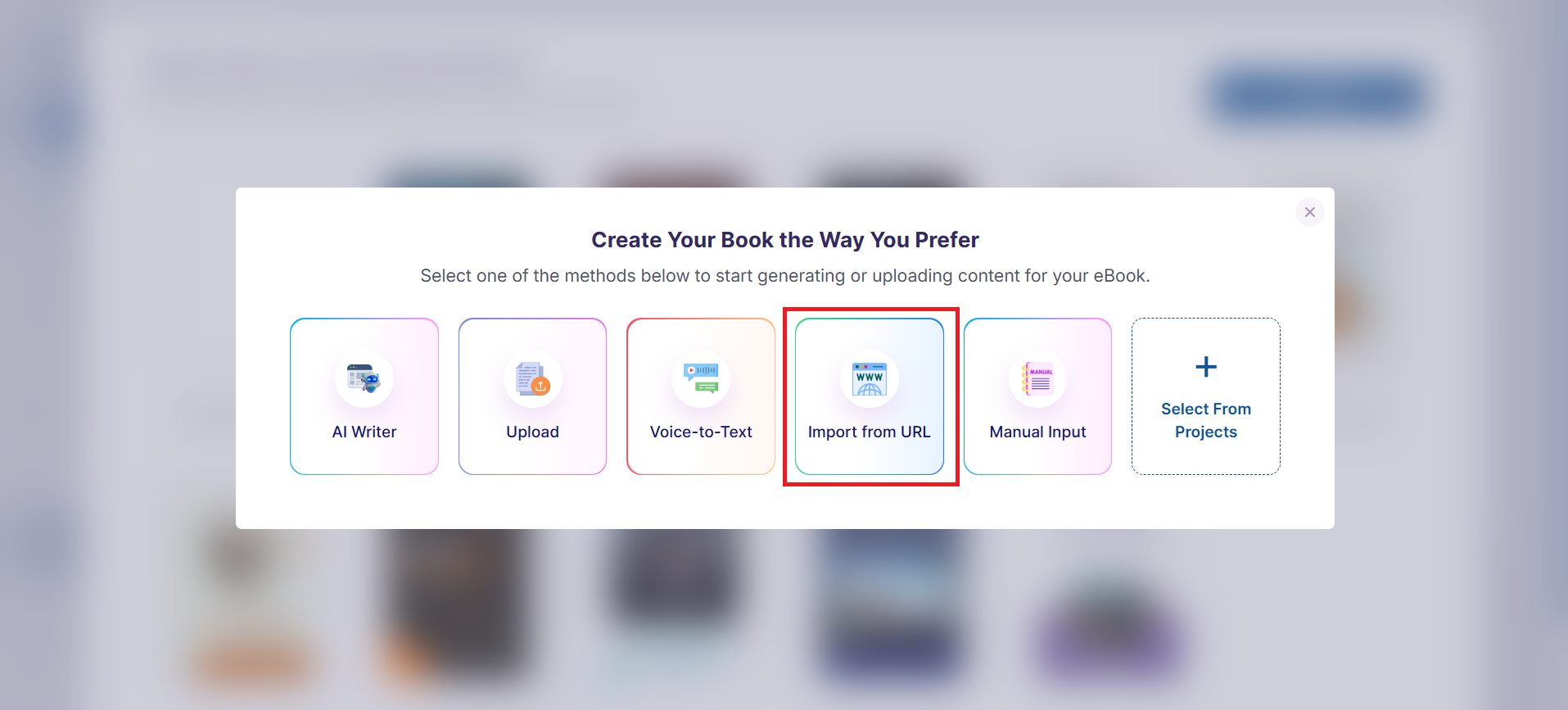The height and width of the screenshot is (710, 1568).
Task: Open Select From Projects text link
Action: [1206, 420]
